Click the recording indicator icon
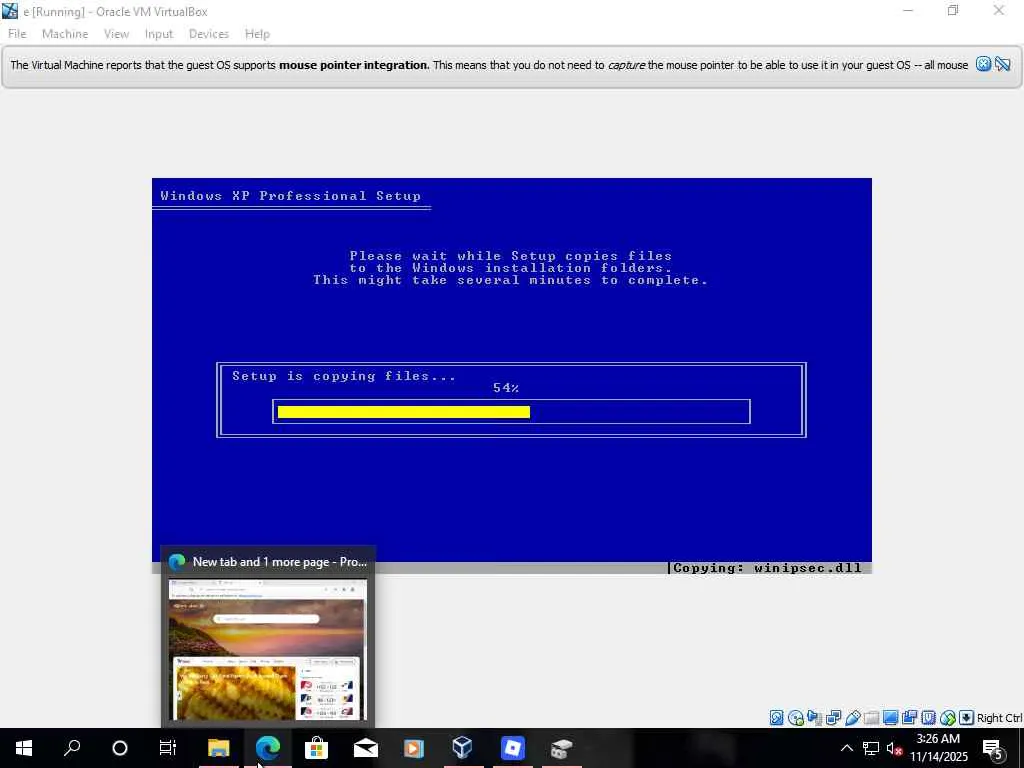This screenshot has height=768, width=1024. tap(909, 718)
